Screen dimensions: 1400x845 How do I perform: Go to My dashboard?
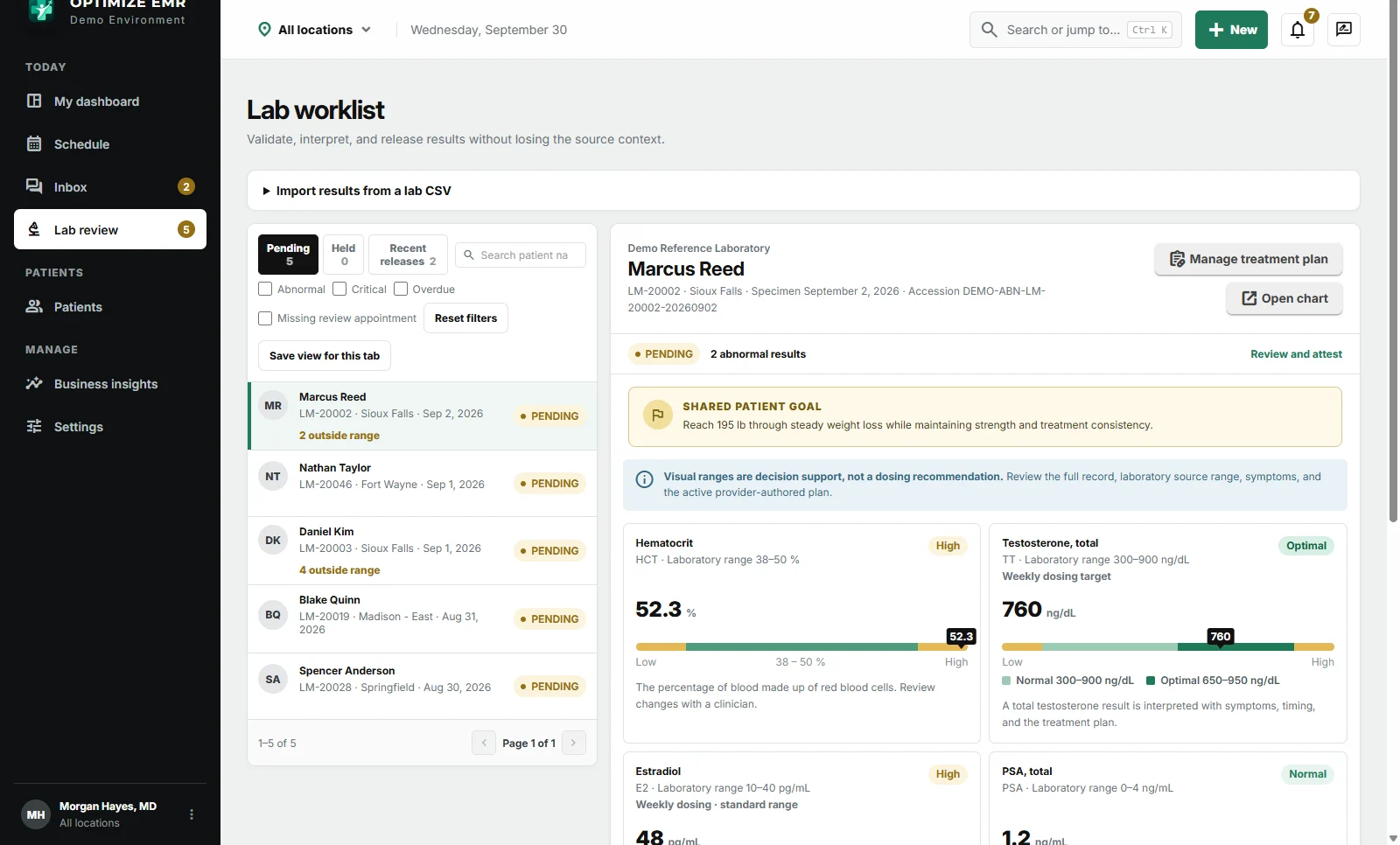click(x=110, y=101)
